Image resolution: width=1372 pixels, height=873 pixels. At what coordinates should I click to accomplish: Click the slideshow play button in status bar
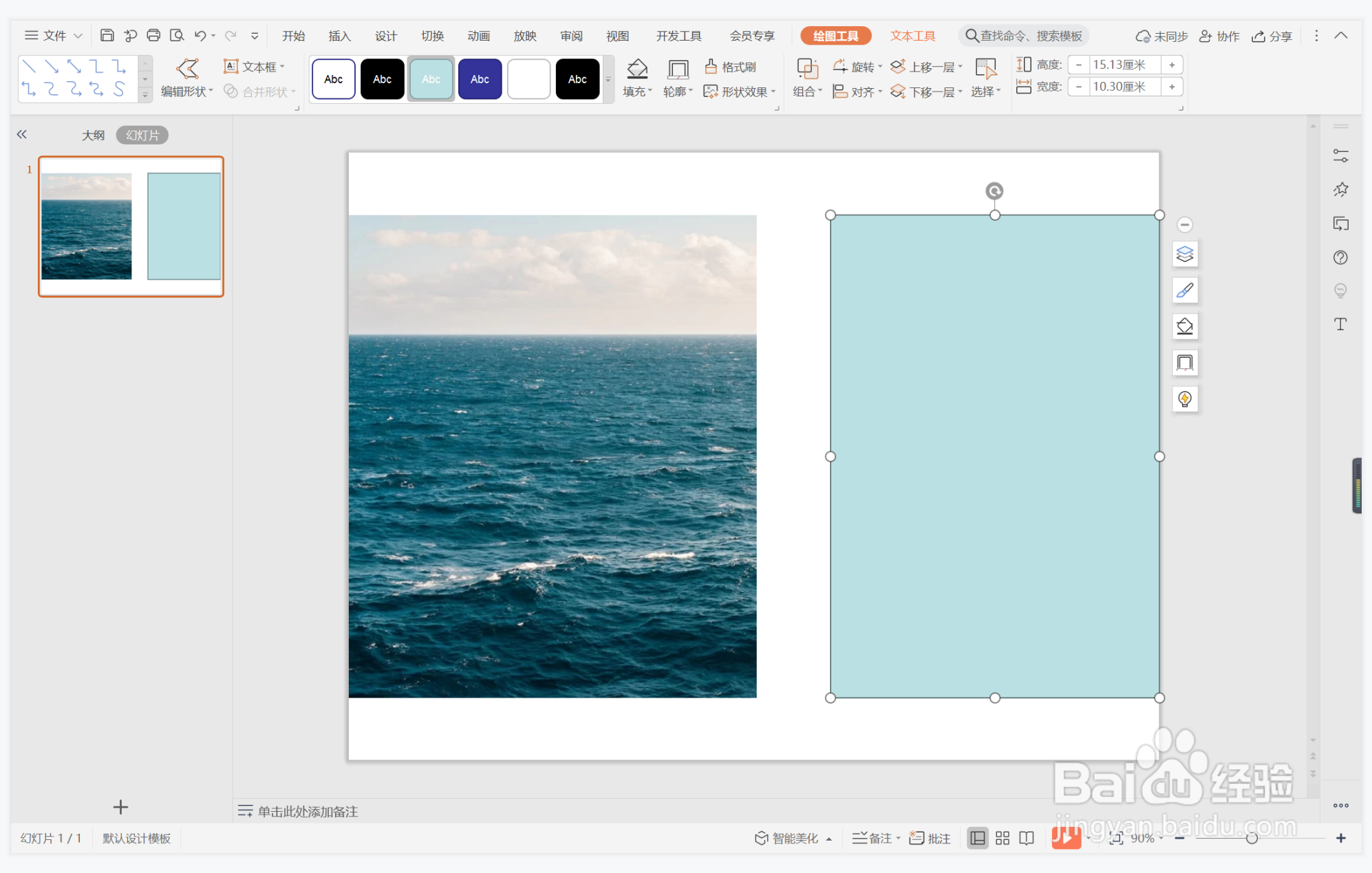pyautogui.click(x=1065, y=838)
